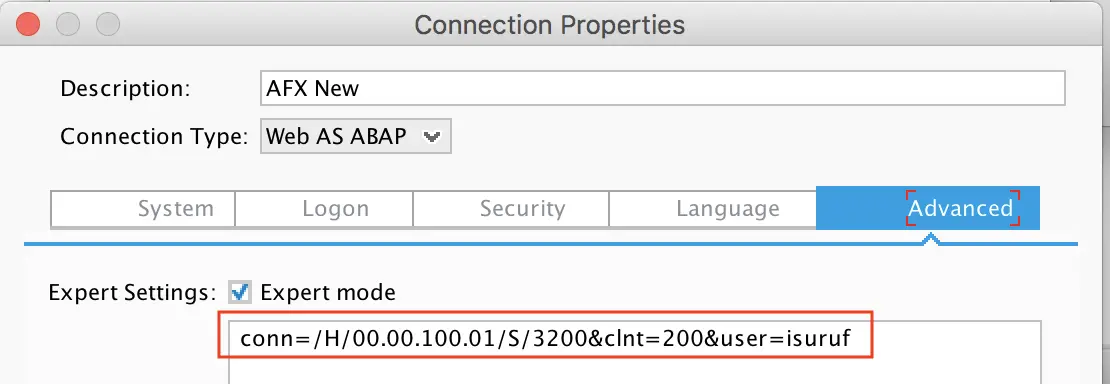Screen dimensions: 1110x384
Task: Uncheck the Expert mode checkbox
Action: tap(240, 291)
